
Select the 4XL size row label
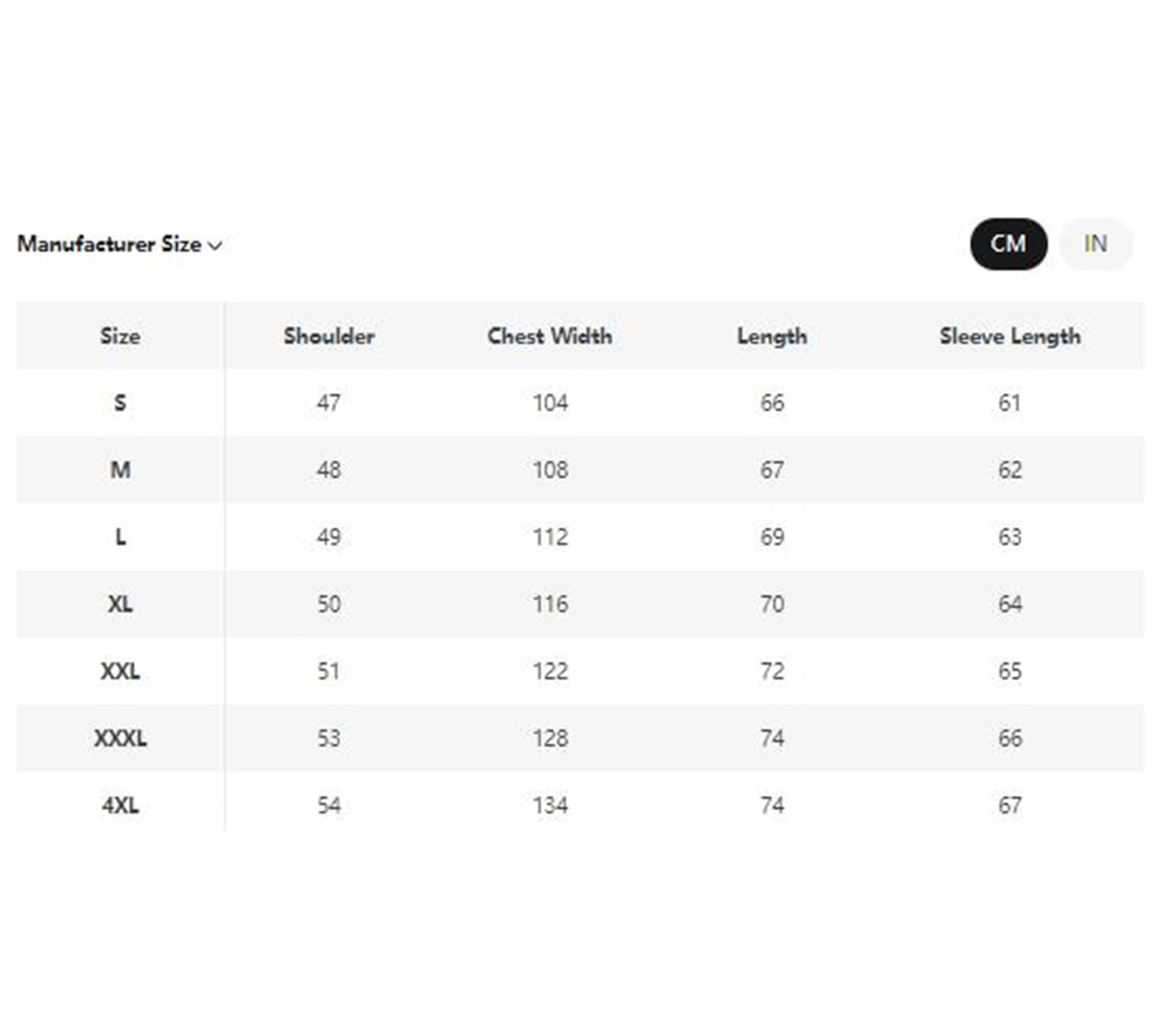(x=120, y=805)
